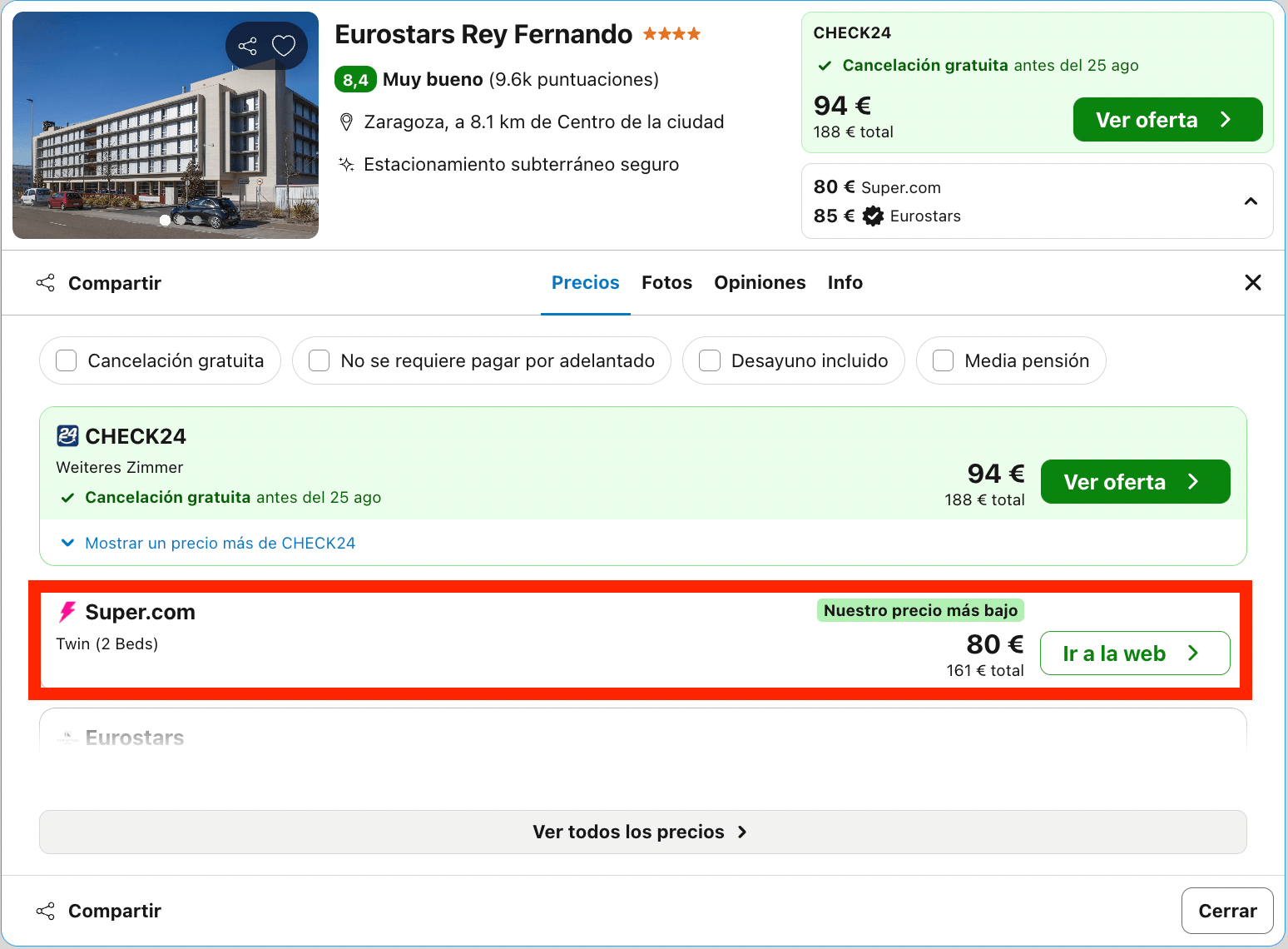Click the Super.com lightning bolt logo
The width and height of the screenshot is (1288, 949).
(x=67, y=612)
